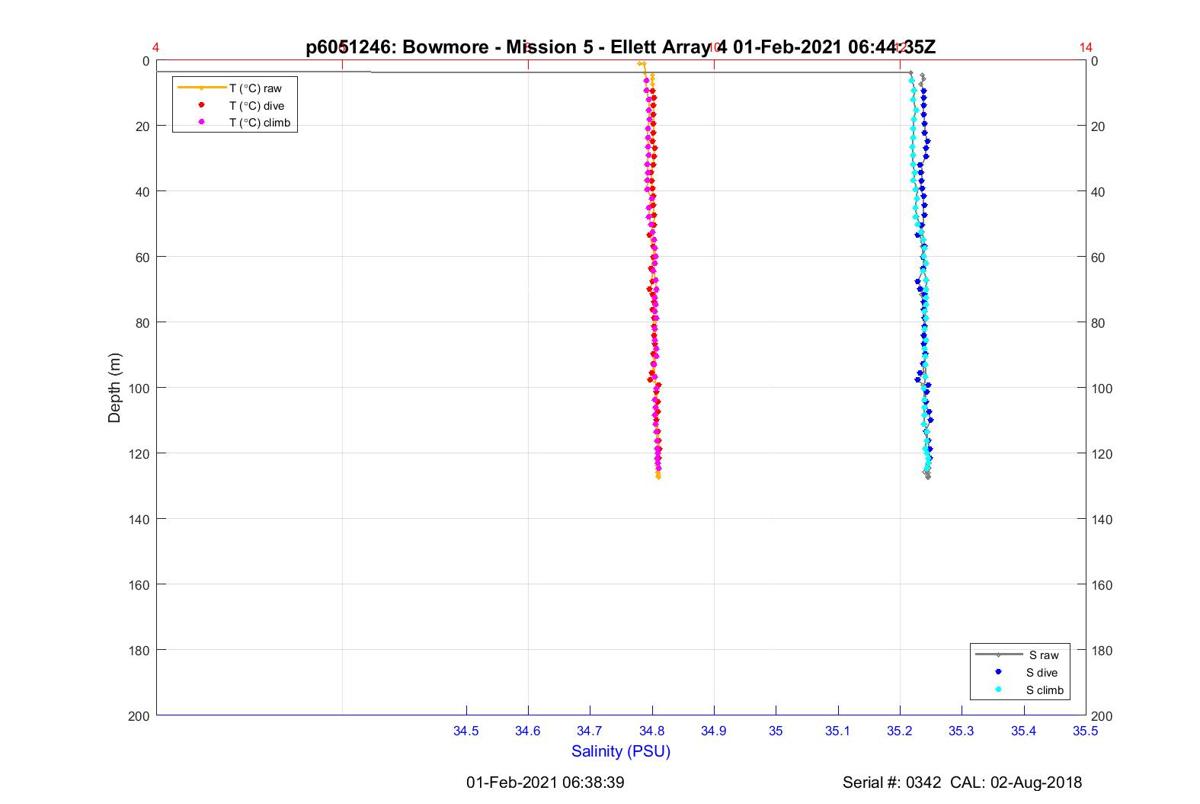Viewport: 1200px width, 804px height.
Task: Click the 140 tick on left depth axis
Action: click(138, 519)
